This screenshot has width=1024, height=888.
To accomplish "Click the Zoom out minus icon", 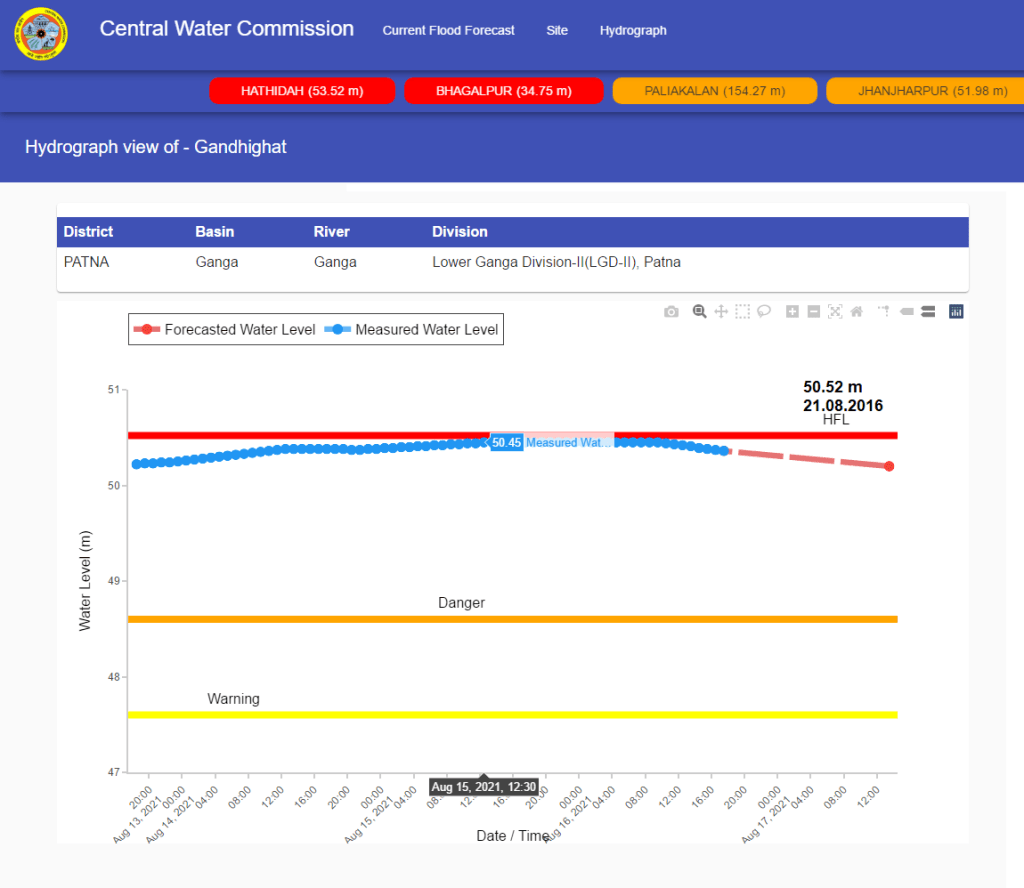I will [x=813, y=312].
